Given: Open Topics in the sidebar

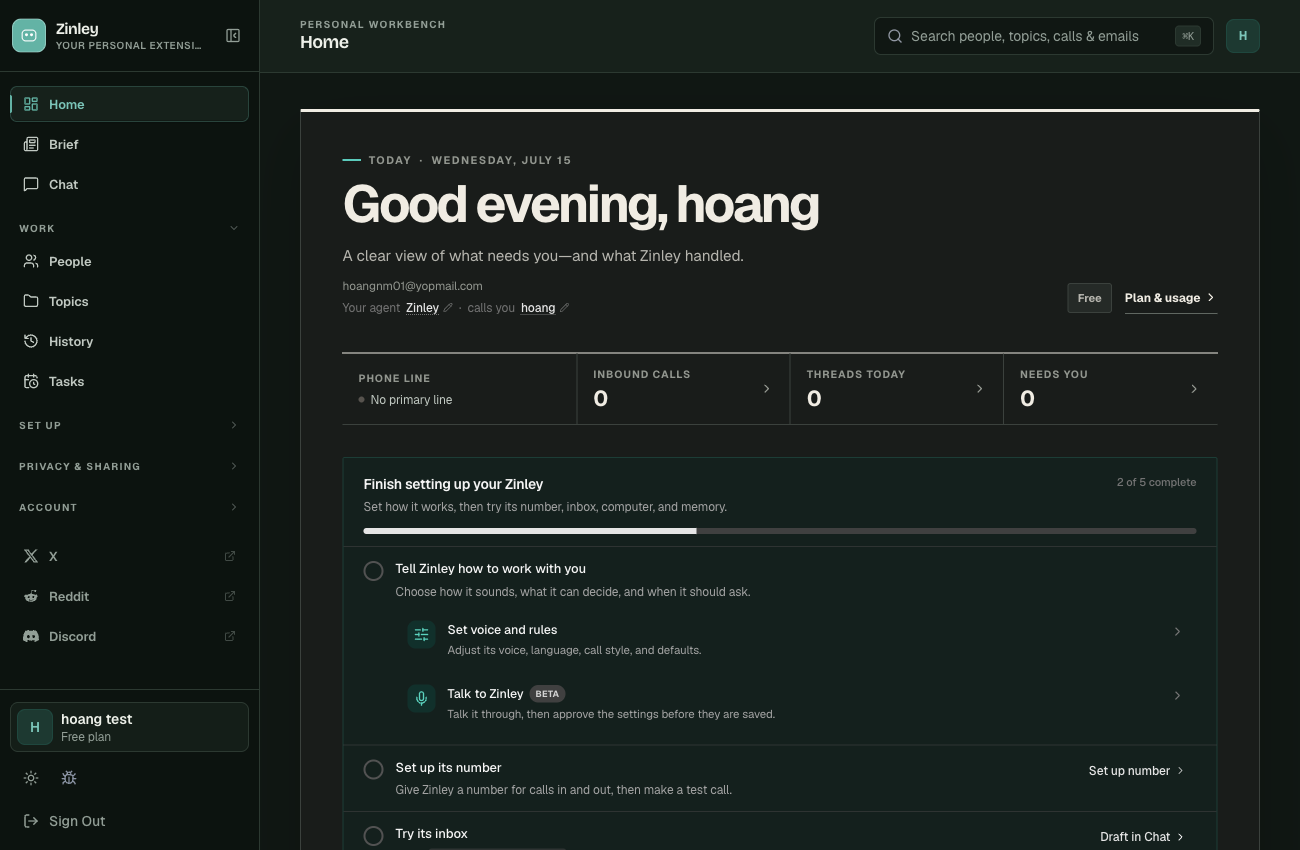Looking at the screenshot, I should 129,301.
